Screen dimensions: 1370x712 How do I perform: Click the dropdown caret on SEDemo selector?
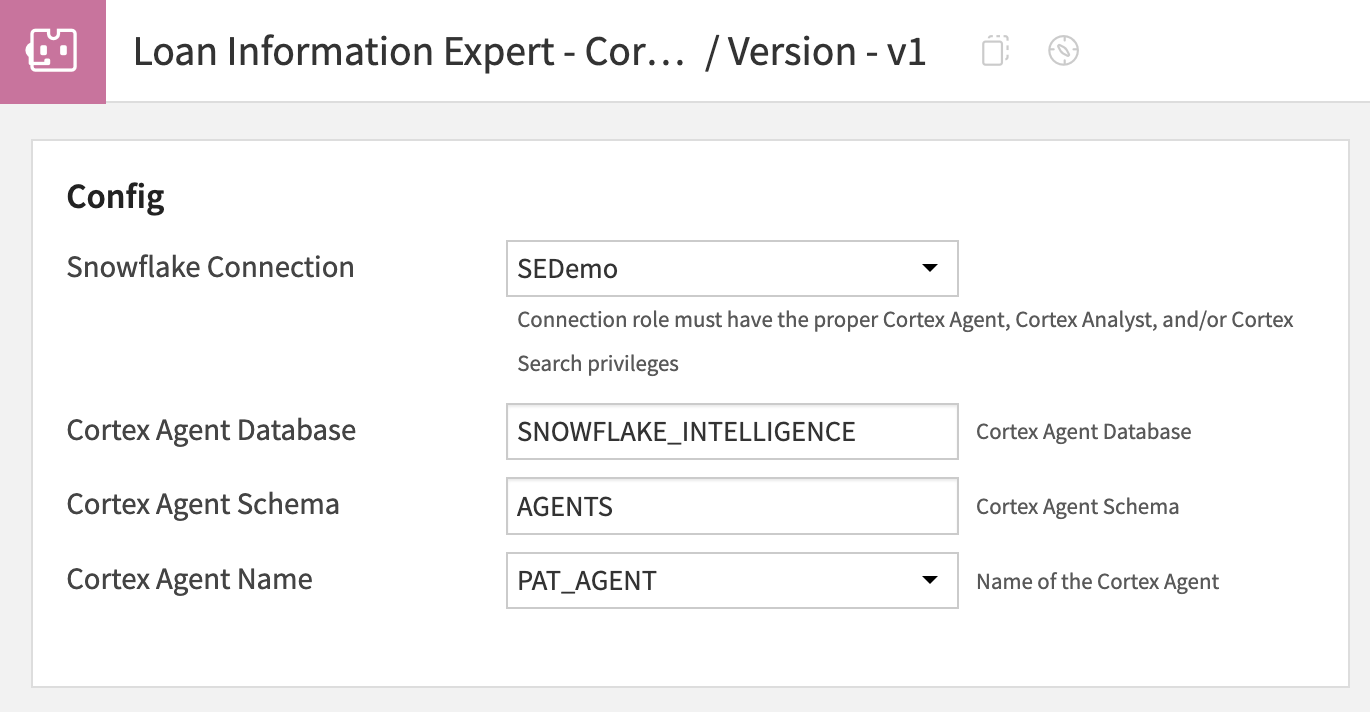point(928,268)
